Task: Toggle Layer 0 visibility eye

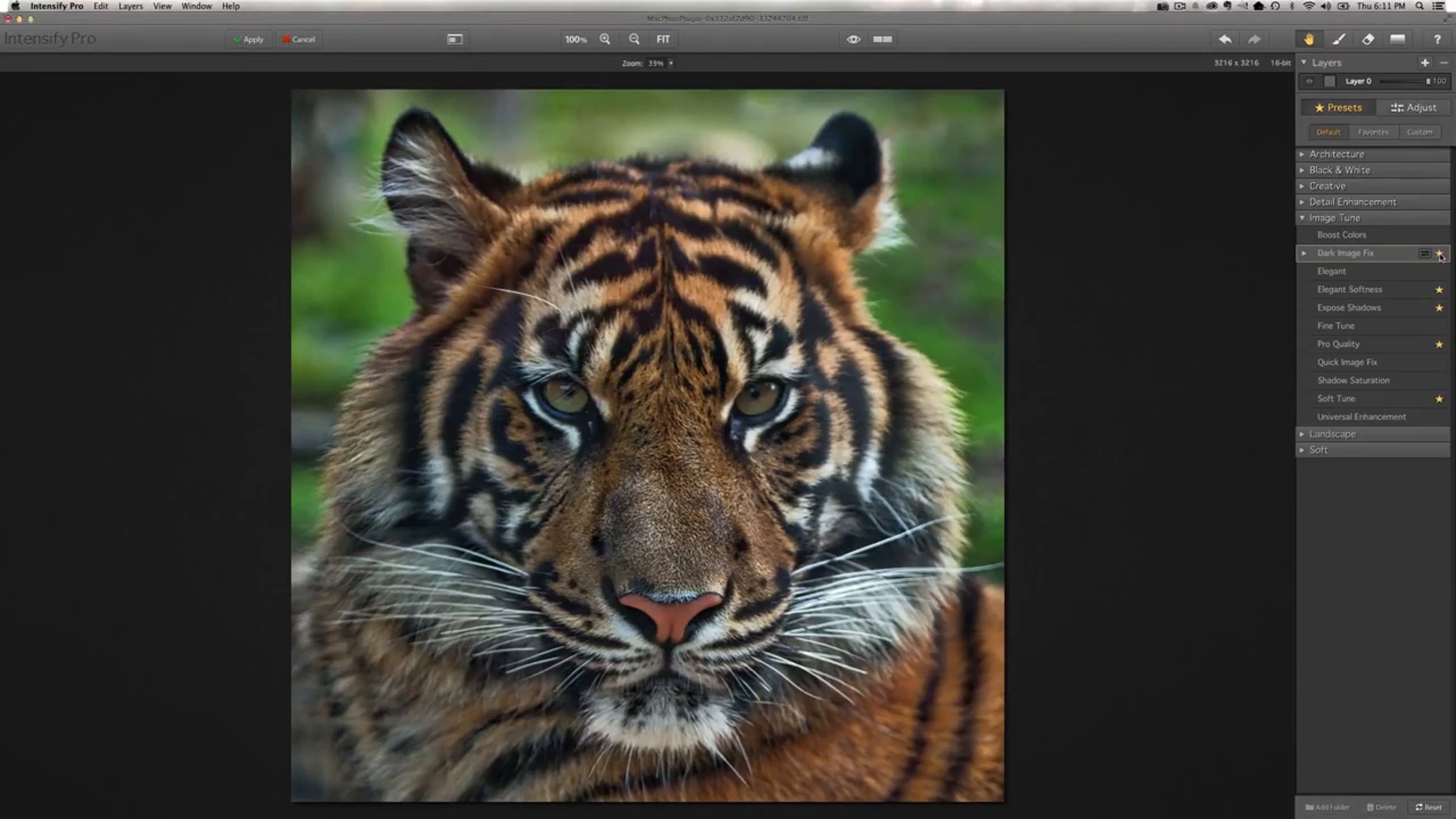Action: [x=1309, y=81]
